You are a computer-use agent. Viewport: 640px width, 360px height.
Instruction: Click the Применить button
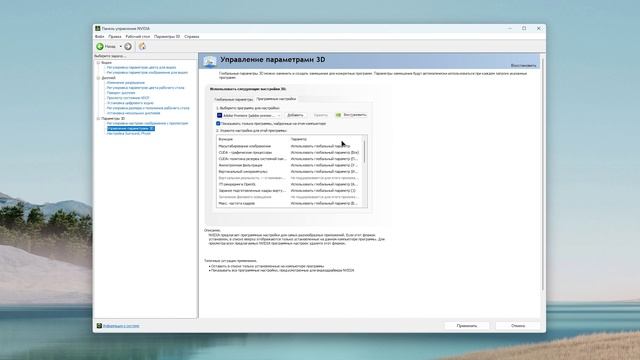pos(467,326)
